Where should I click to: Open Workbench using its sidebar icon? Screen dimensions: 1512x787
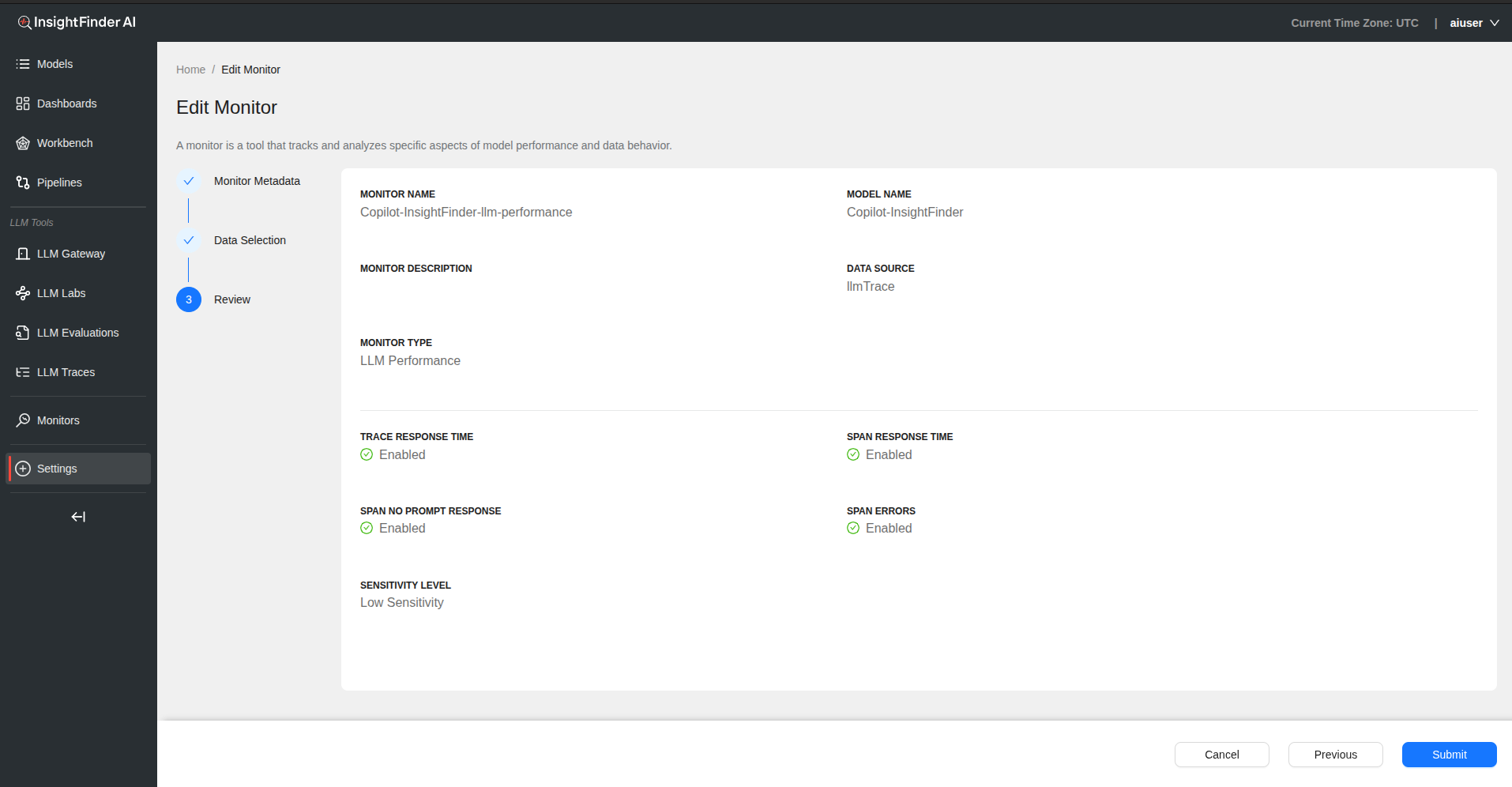point(23,143)
